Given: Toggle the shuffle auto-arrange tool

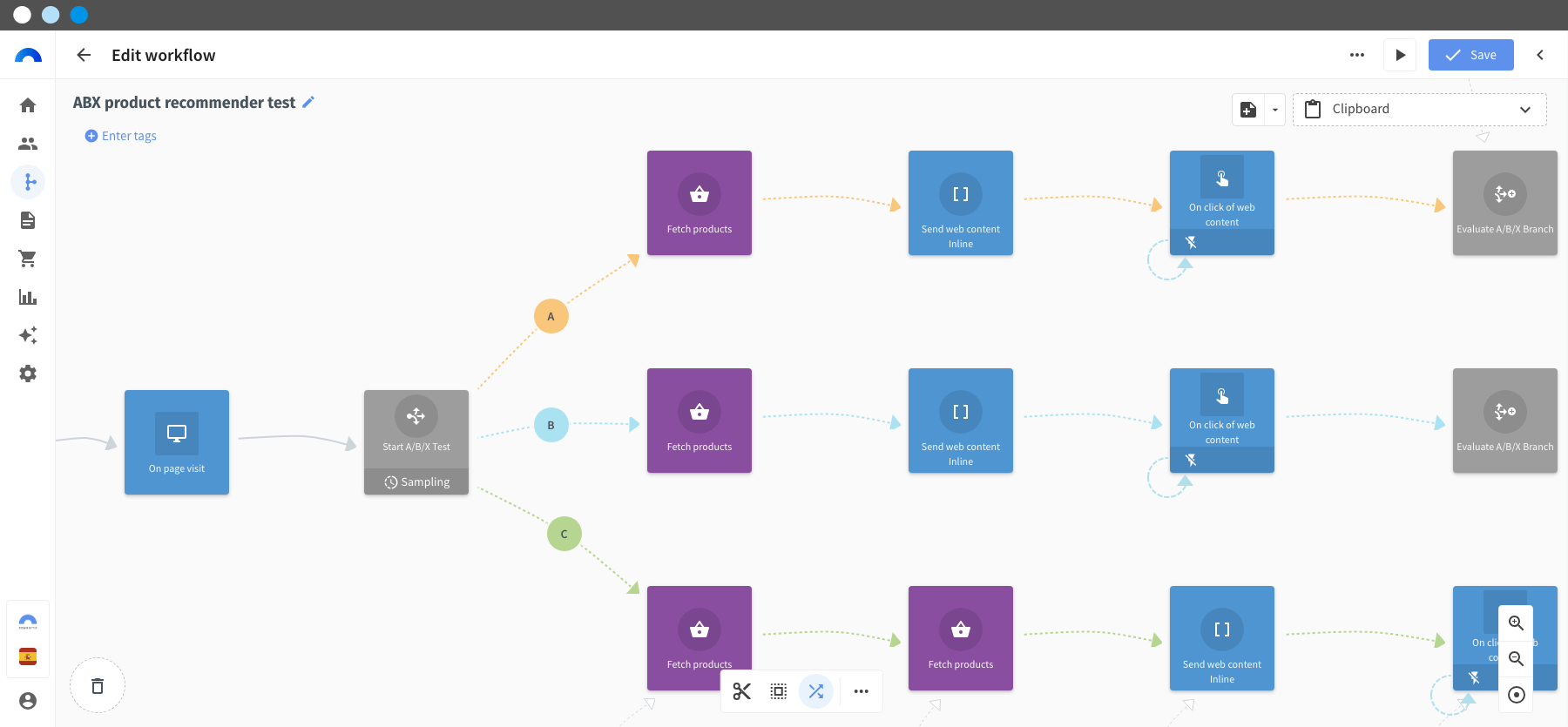Looking at the screenshot, I should pyautogui.click(x=816, y=691).
